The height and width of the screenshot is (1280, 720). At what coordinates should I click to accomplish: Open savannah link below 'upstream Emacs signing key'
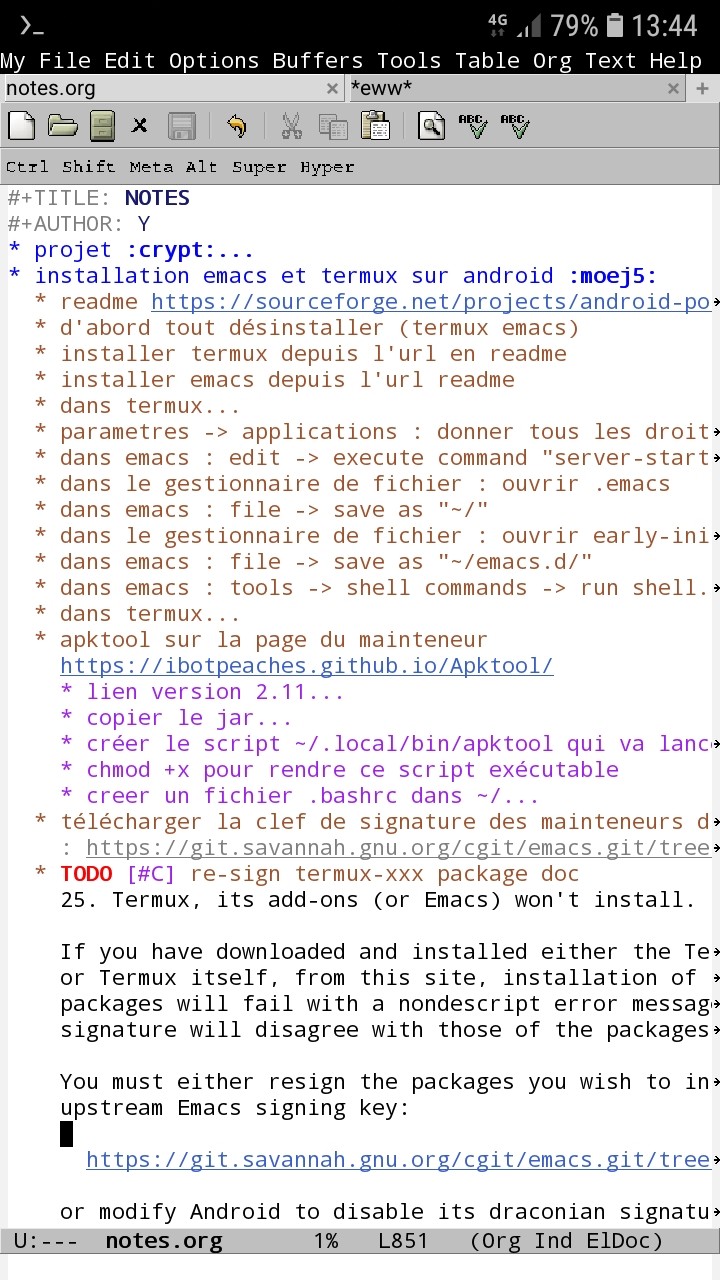tap(398, 1160)
